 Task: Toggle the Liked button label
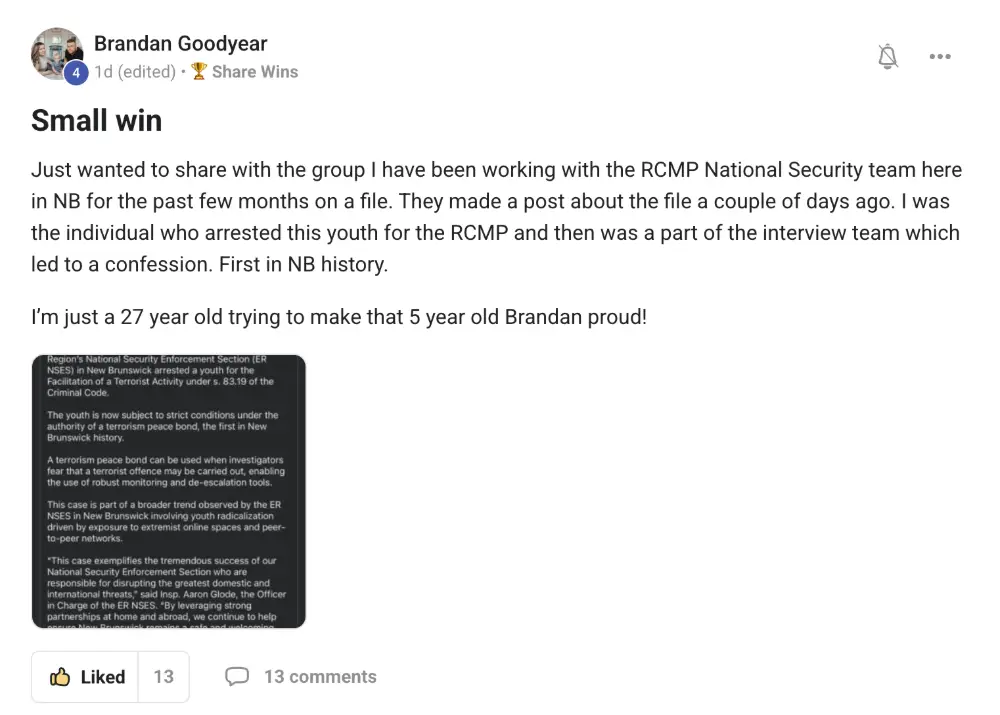click(103, 677)
